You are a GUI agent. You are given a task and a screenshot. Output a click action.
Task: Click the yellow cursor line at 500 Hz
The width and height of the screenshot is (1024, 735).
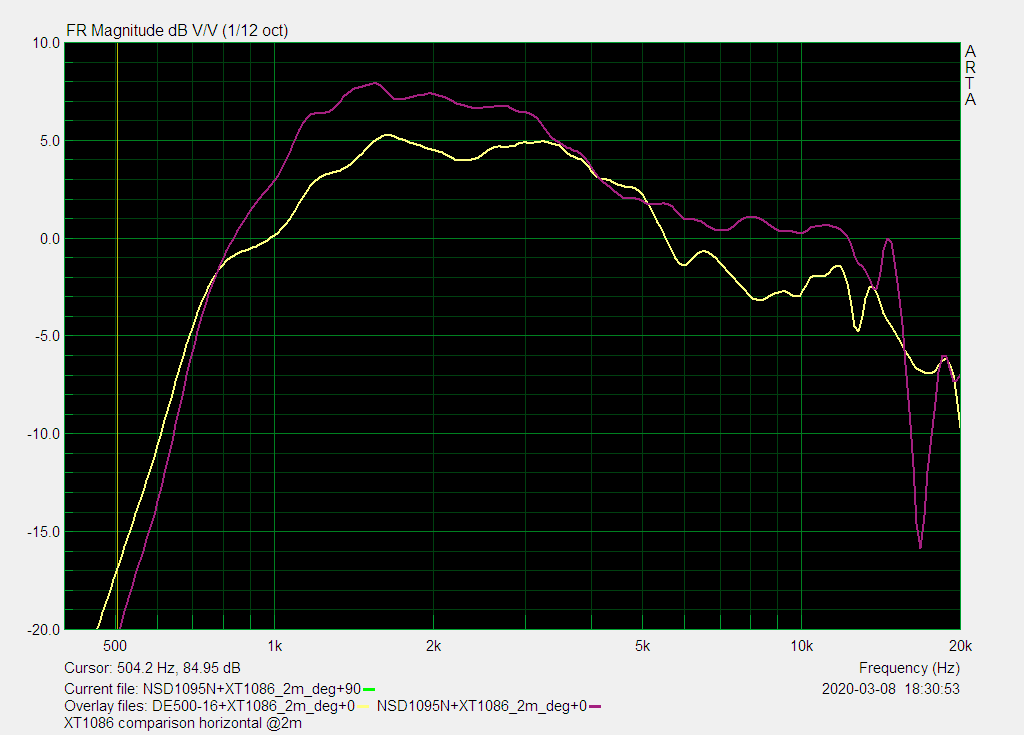pyautogui.click(x=117, y=336)
